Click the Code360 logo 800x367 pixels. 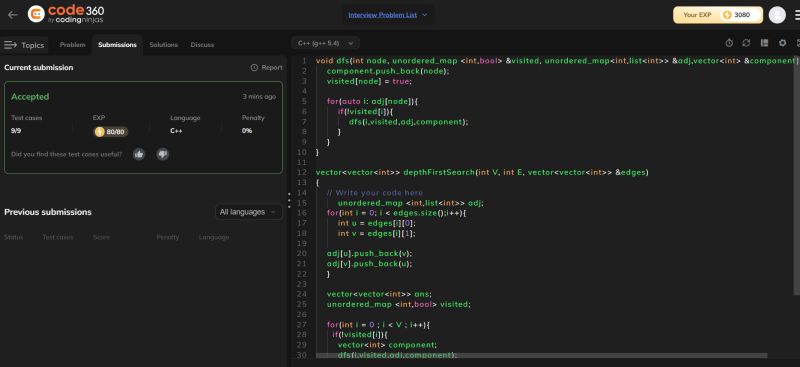click(x=66, y=14)
